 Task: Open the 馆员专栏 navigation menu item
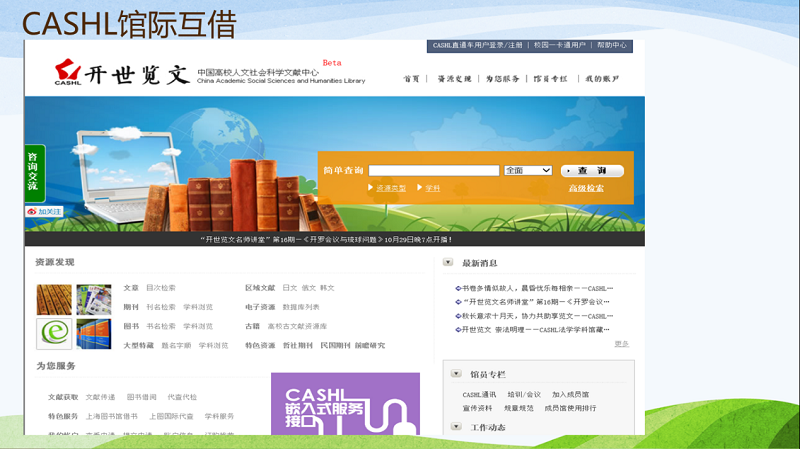[551, 79]
